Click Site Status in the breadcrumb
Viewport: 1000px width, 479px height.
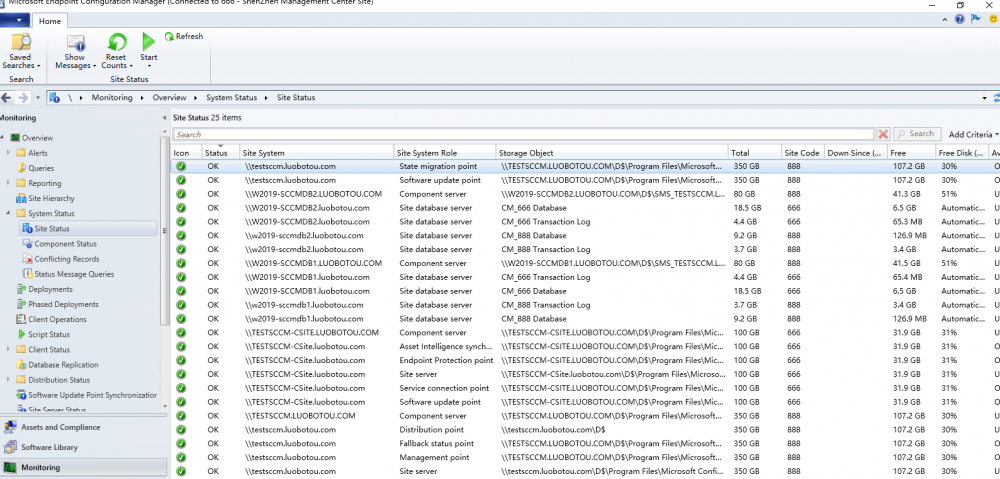[x=296, y=98]
